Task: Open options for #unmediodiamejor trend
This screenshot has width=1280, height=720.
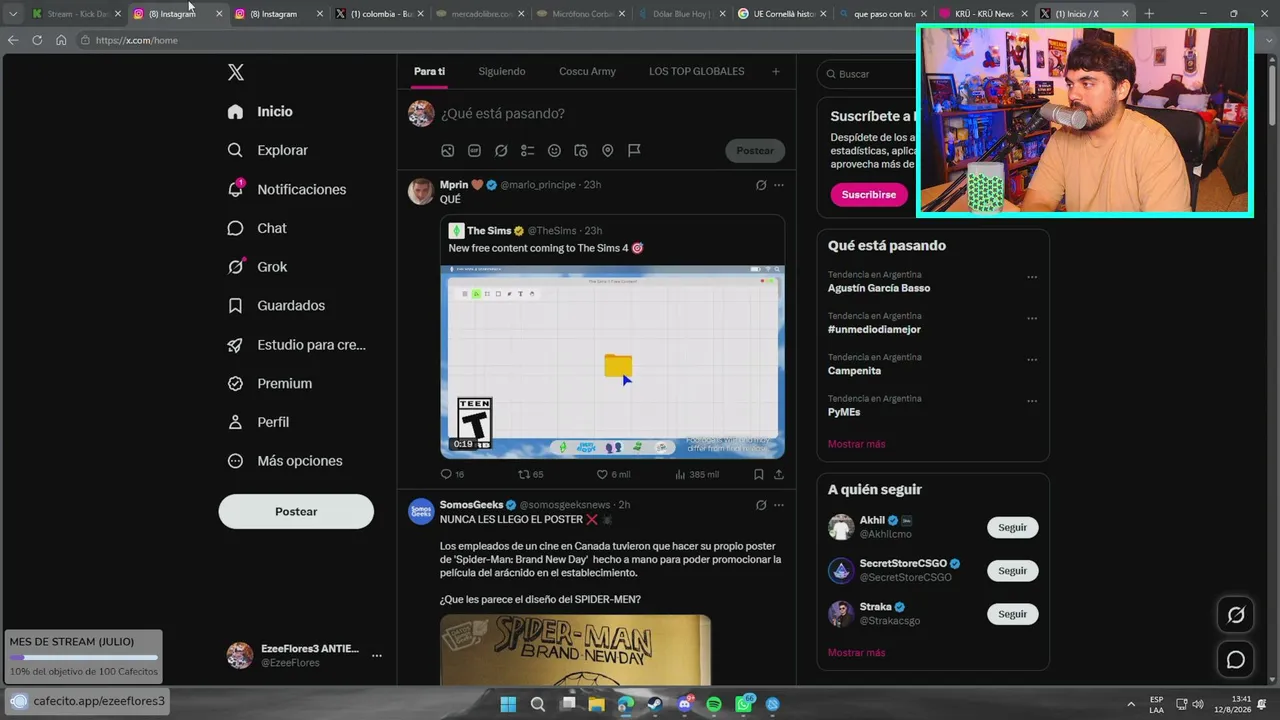Action: click(x=1032, y=319)
